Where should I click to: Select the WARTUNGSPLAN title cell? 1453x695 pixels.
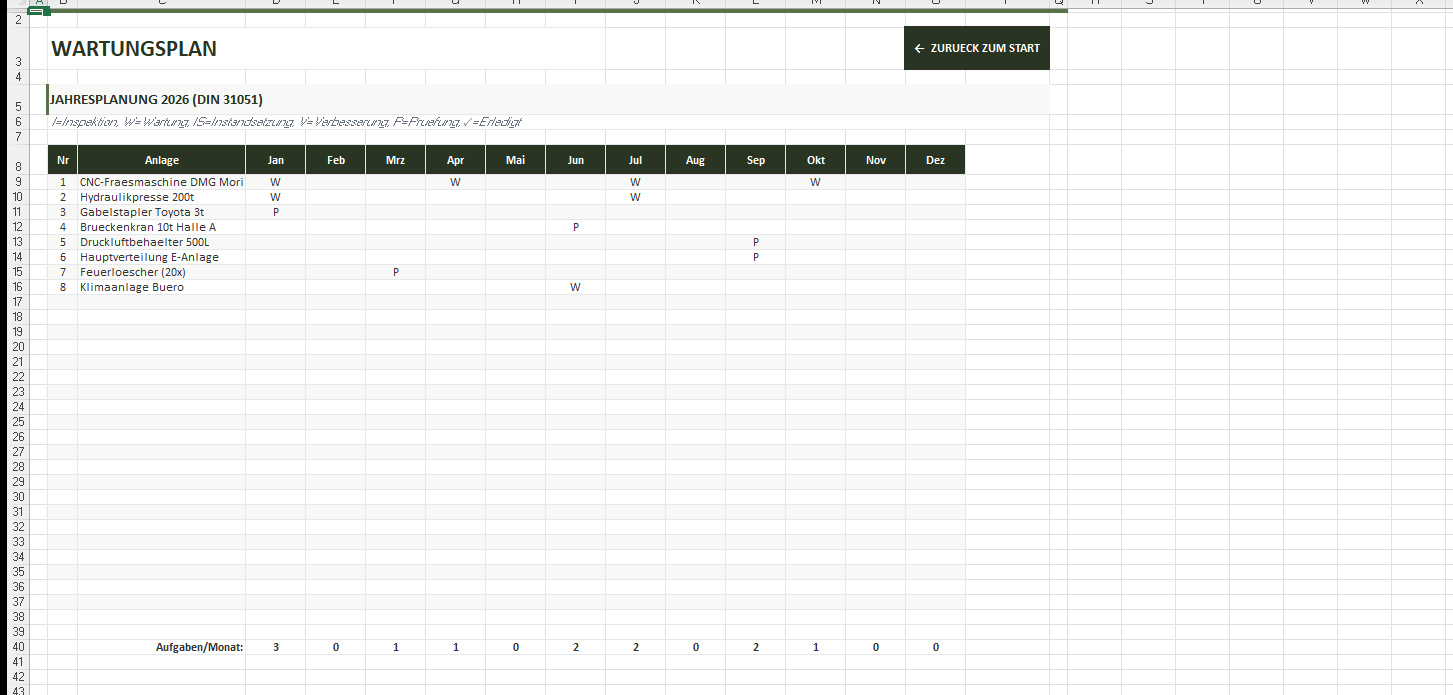pyautogui.click(x=134, y=49)
